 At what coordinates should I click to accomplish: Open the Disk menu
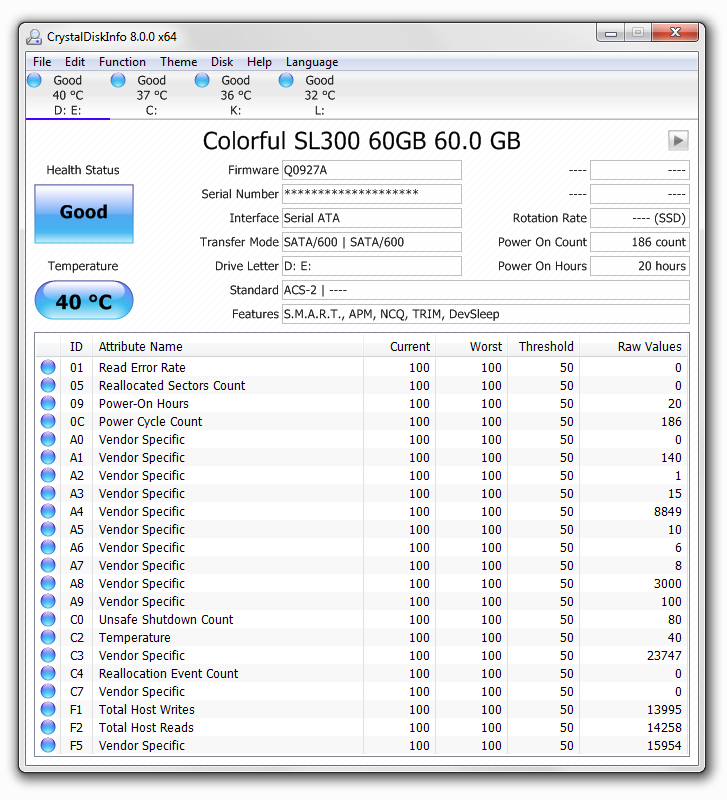[x=222, y=62]
